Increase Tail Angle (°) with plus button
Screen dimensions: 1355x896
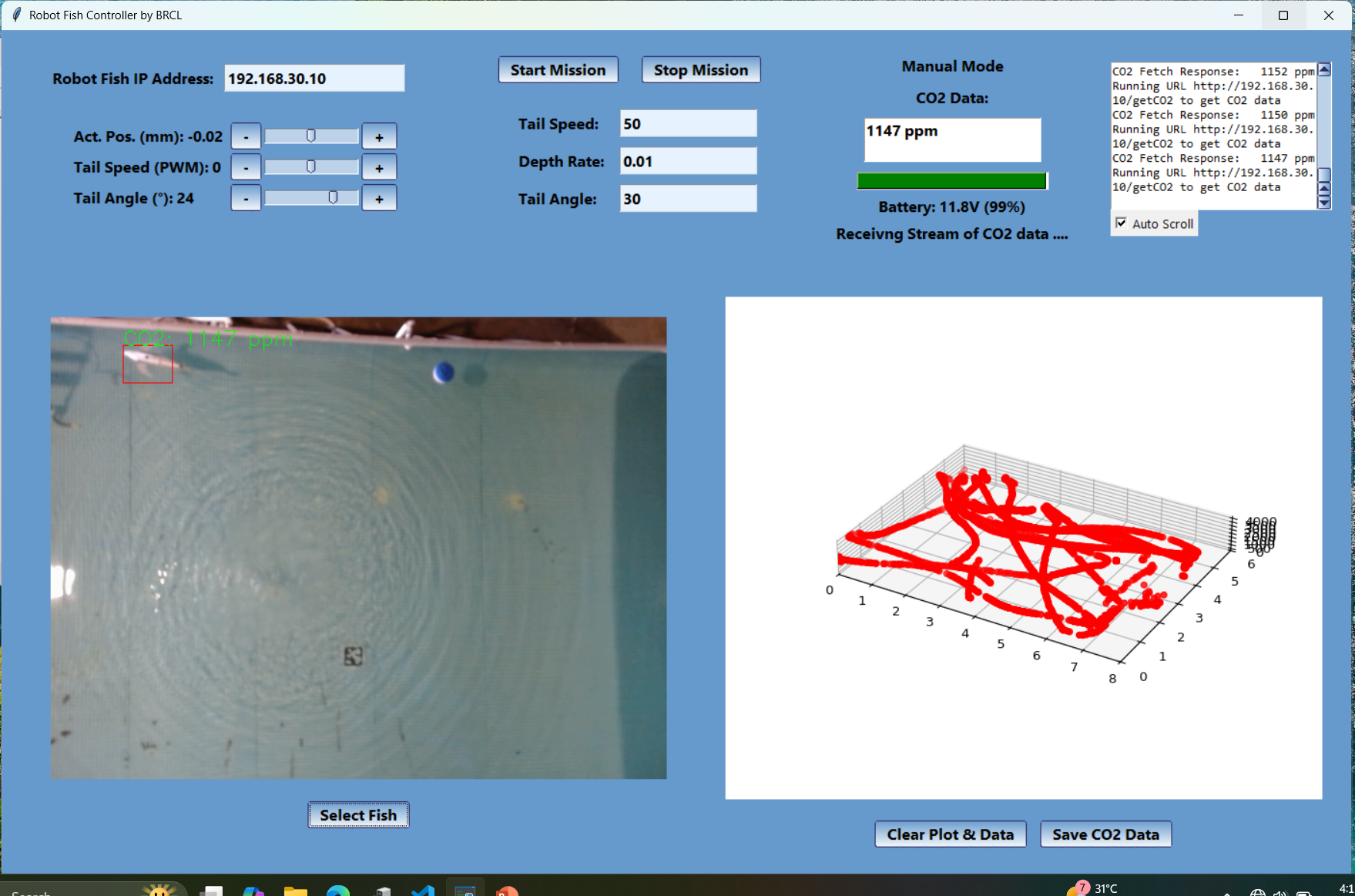379,198
